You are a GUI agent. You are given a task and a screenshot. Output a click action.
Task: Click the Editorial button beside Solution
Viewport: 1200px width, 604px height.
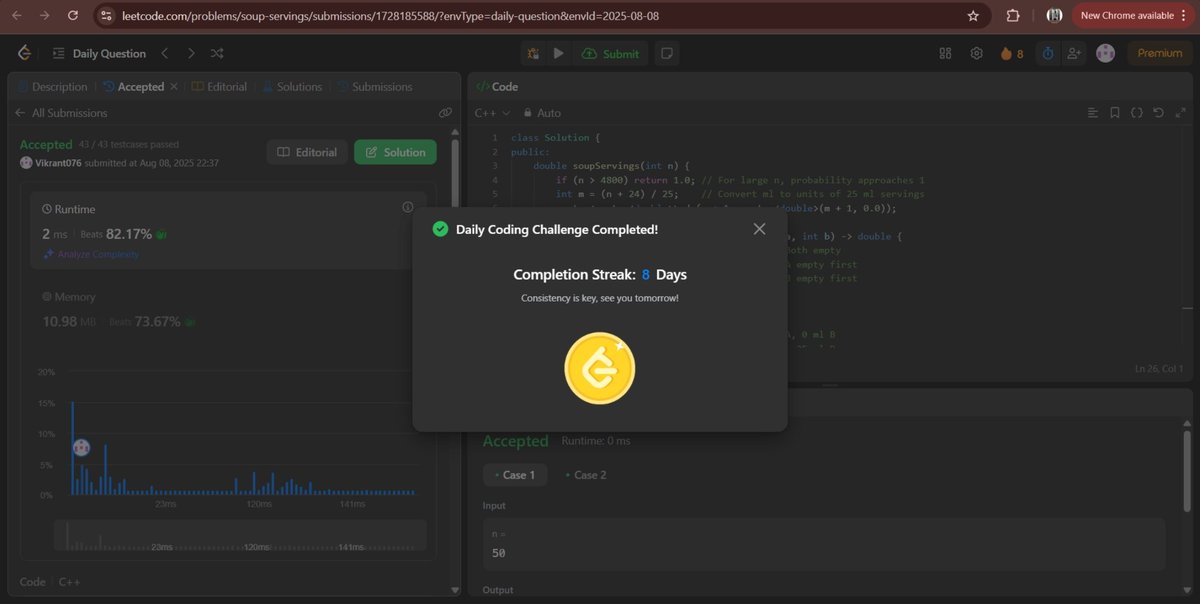[308, 152]
